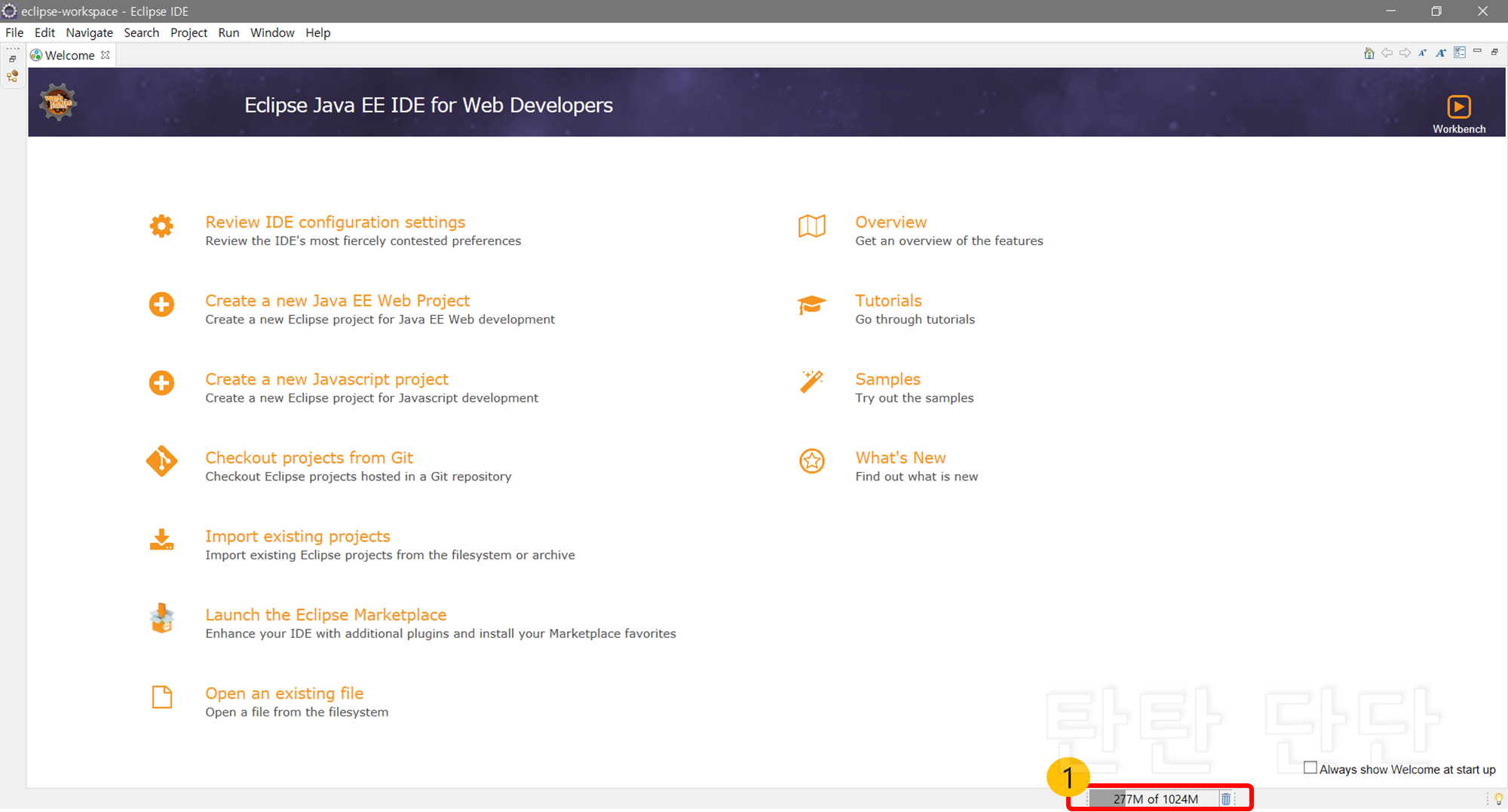Click Launch the Eclipse Marketplace link
Image resolution: width=1508 pixels, height=812 pixels.
pyautogui.click(x=326, y=614)
